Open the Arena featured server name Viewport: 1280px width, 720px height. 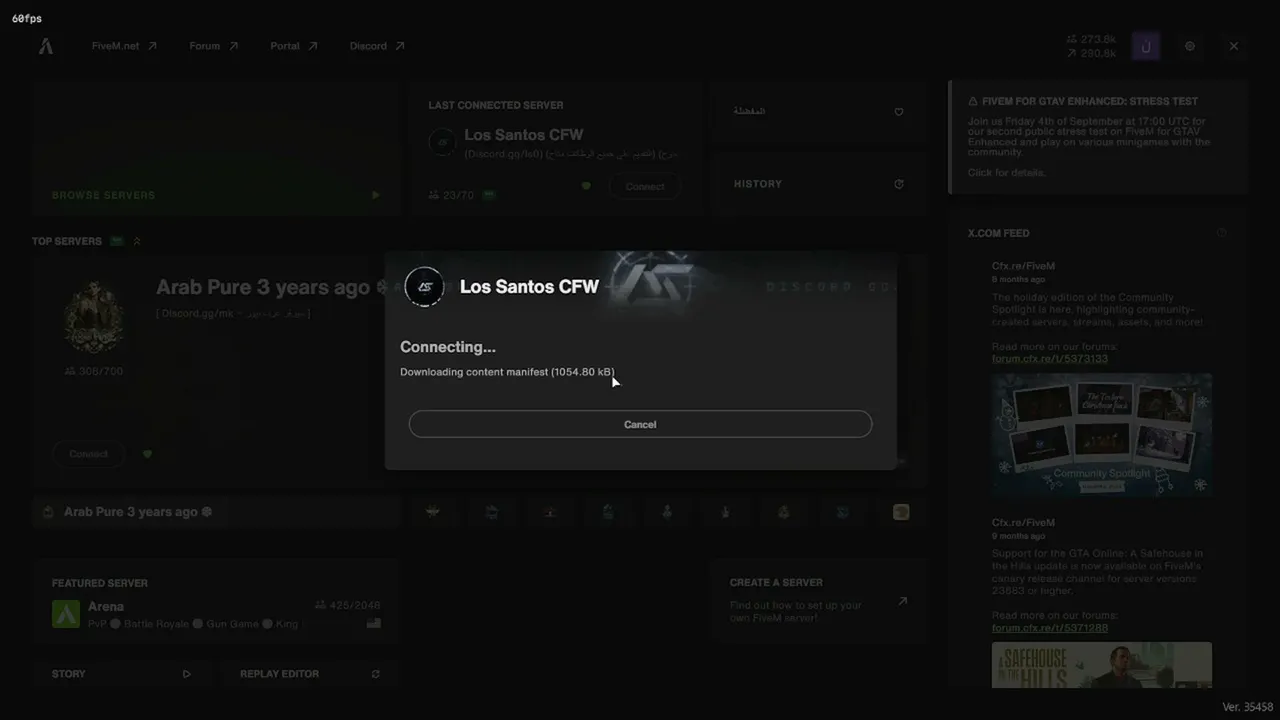click(x=106, y=606)
